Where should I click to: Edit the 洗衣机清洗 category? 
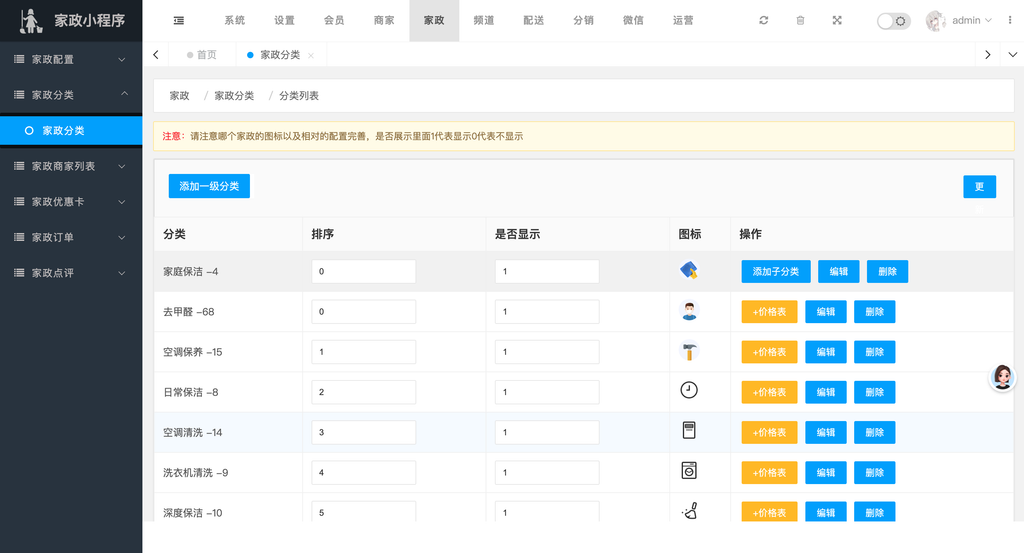[x=825, y=473]
